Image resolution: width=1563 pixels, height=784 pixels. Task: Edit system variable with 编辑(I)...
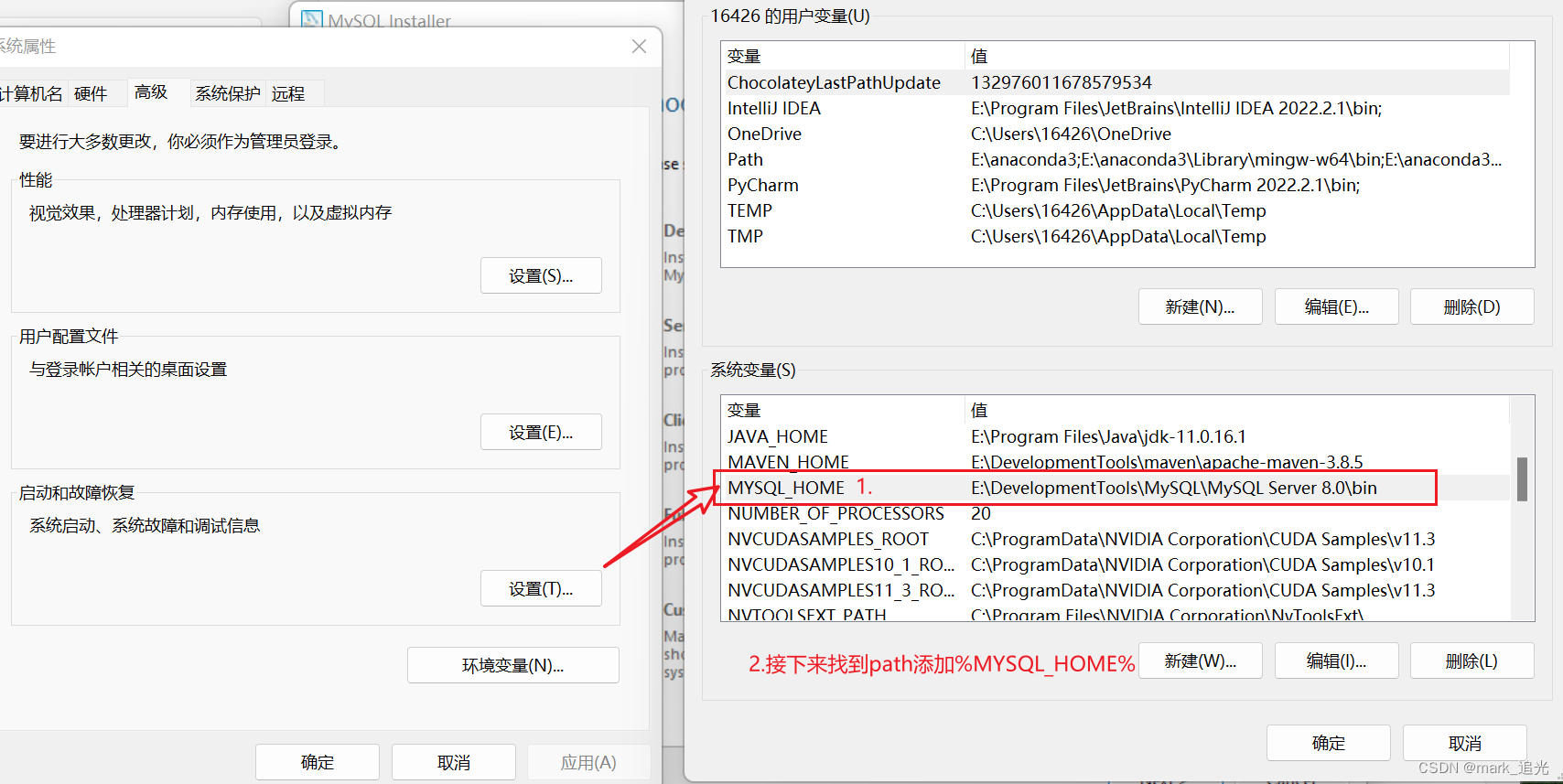tap(1337, 660)
